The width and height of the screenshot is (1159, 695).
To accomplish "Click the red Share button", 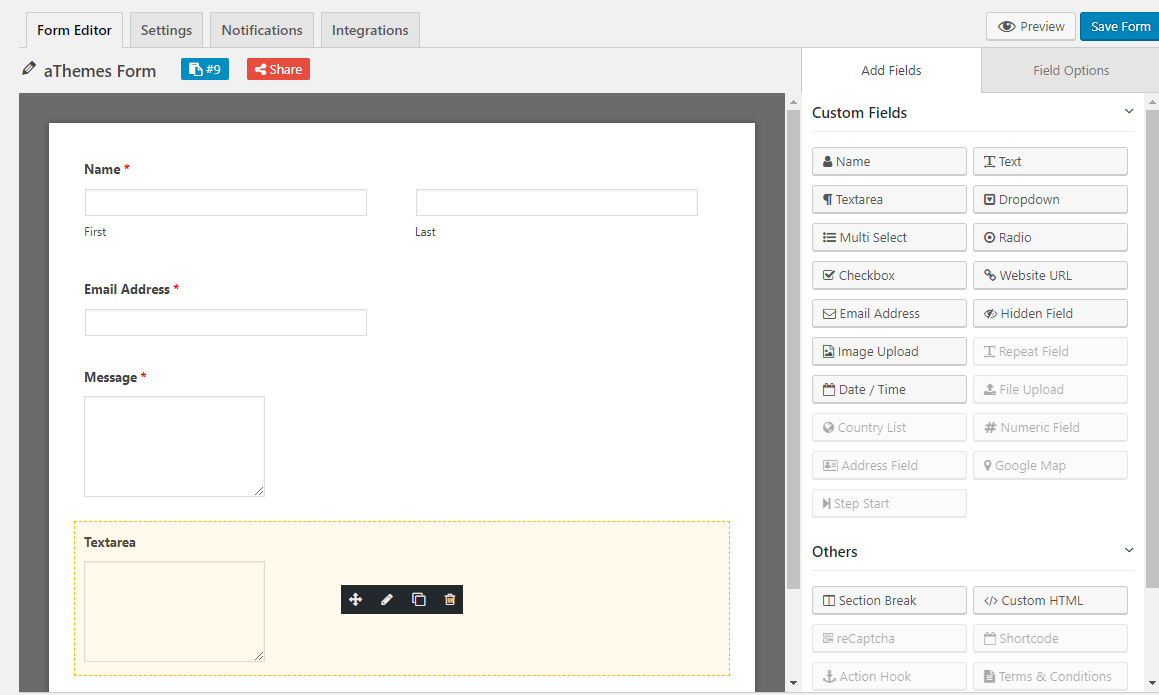I will tap(278, 70).
